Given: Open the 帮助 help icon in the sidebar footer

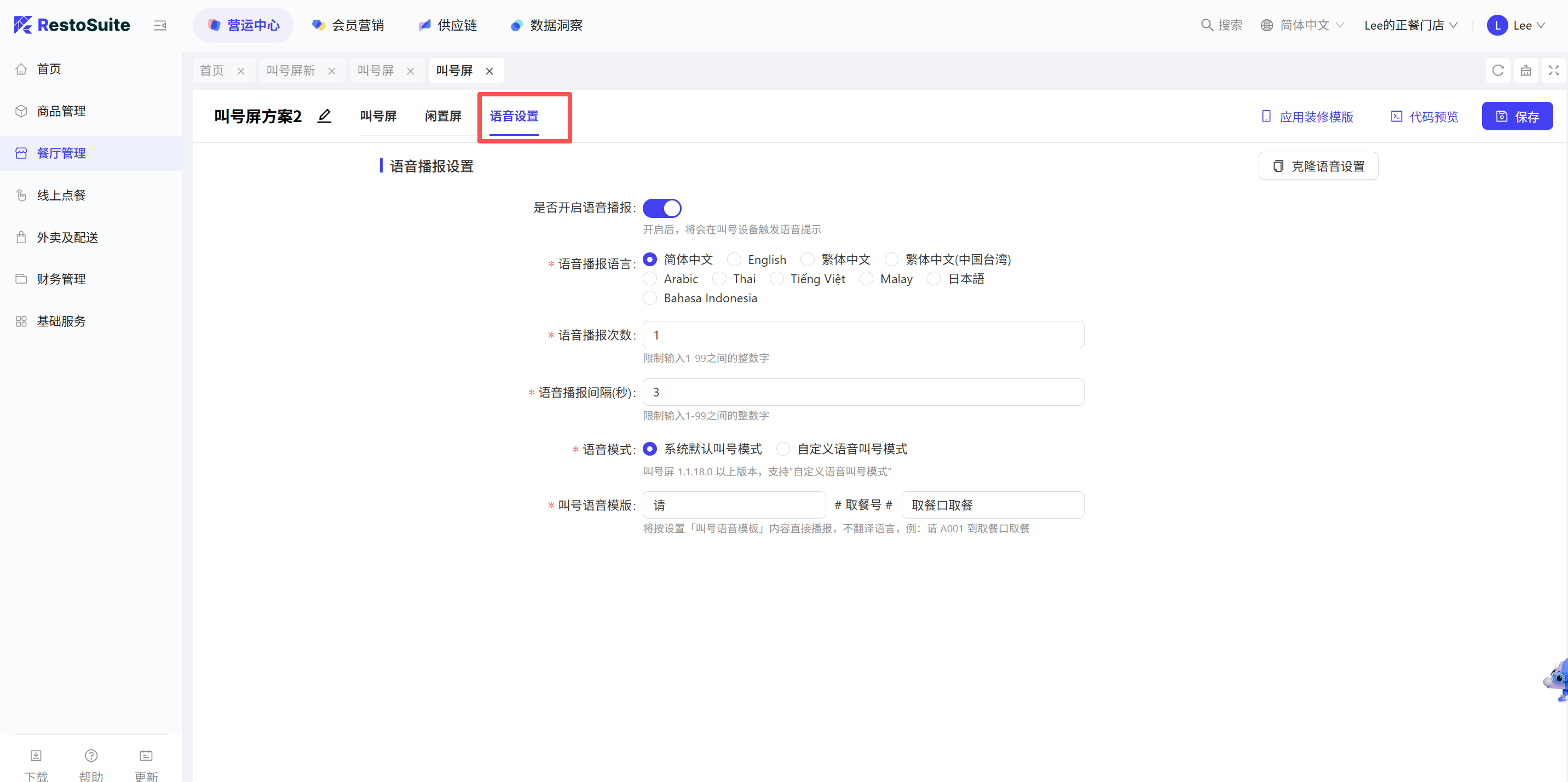Looking at the screenshot, I should (91, 755).
